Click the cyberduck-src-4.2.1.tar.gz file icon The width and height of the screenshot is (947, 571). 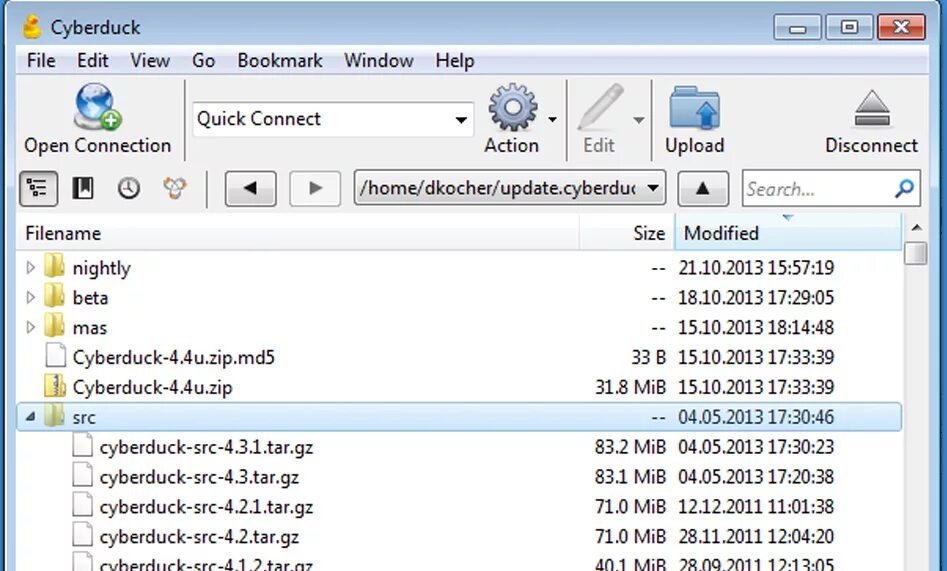(82, 505)
